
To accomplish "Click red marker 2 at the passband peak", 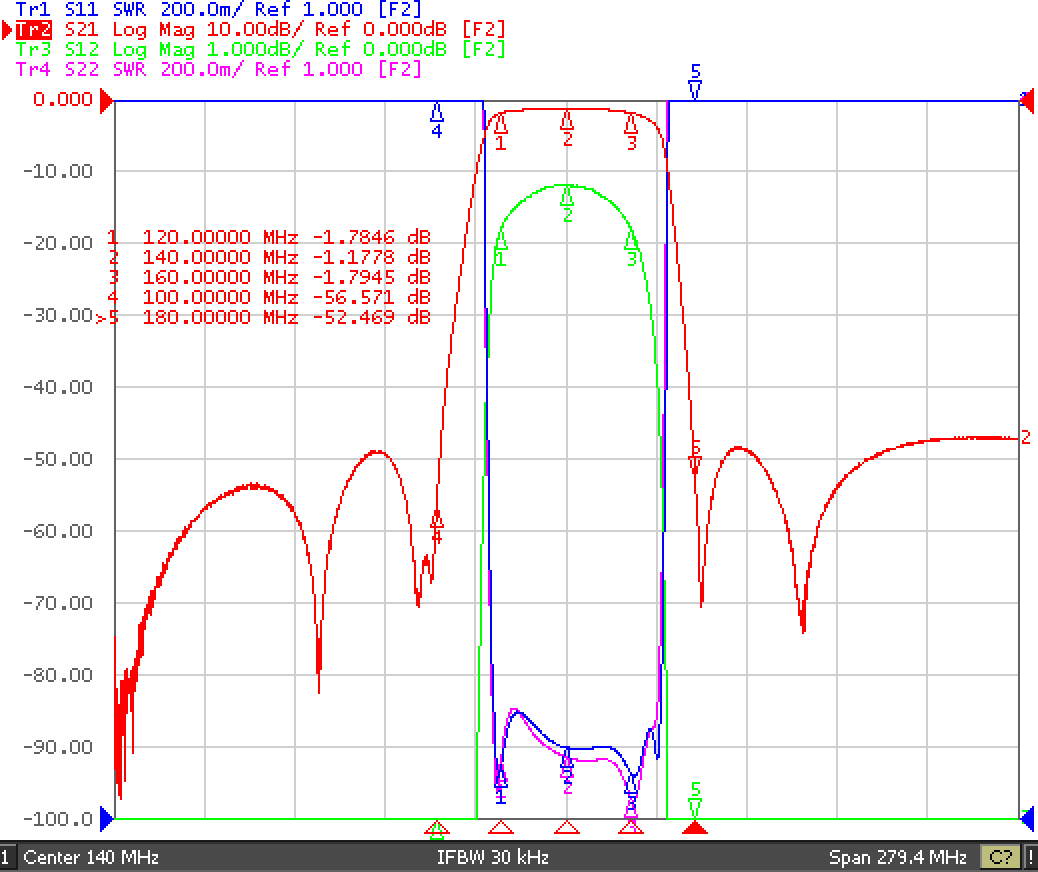I will coord(567,128).
